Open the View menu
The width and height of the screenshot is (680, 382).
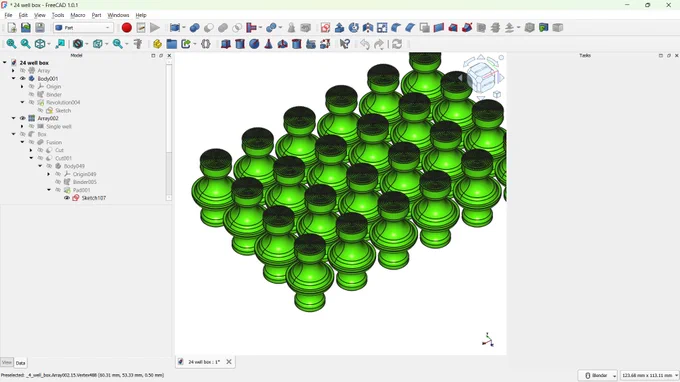39,15
